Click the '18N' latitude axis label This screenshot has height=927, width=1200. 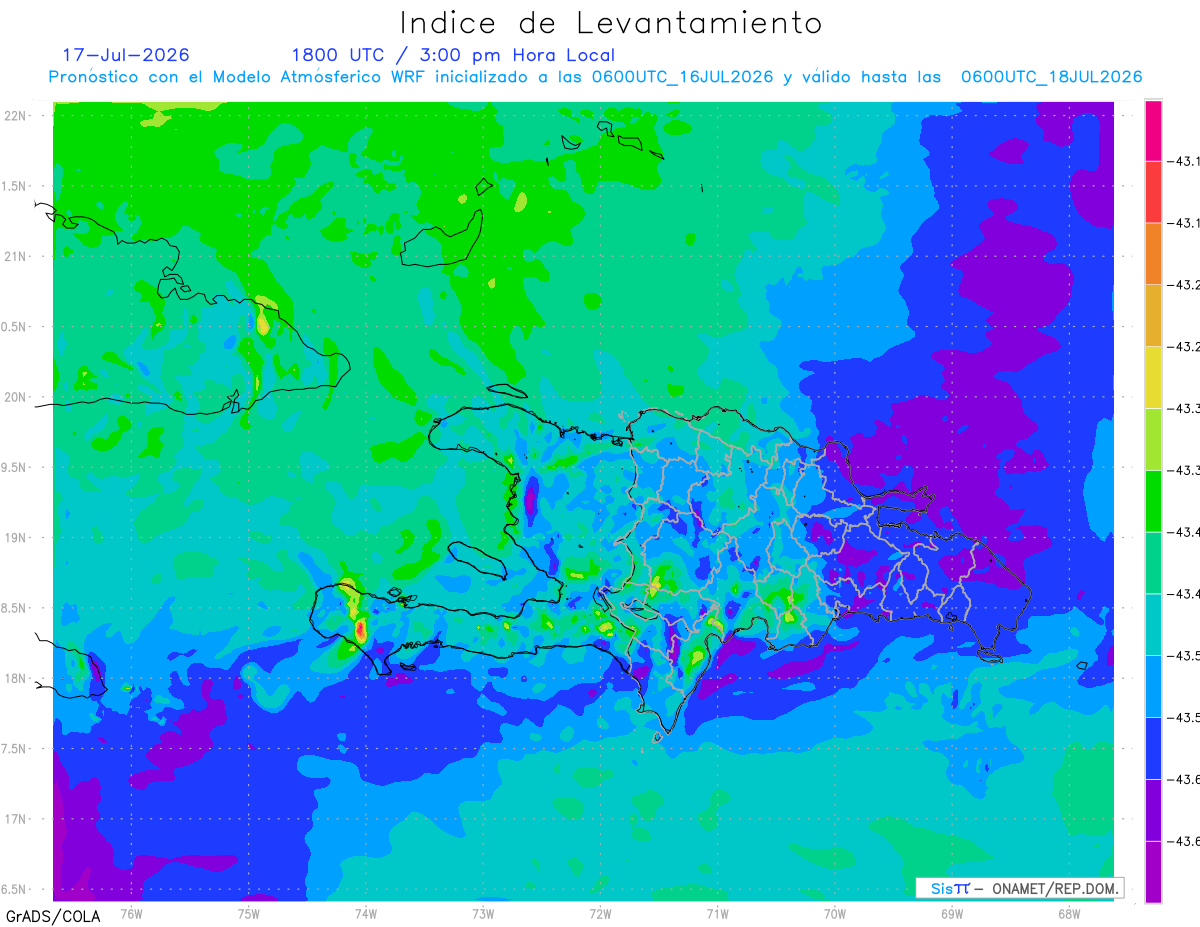click(x=17, y=679)
